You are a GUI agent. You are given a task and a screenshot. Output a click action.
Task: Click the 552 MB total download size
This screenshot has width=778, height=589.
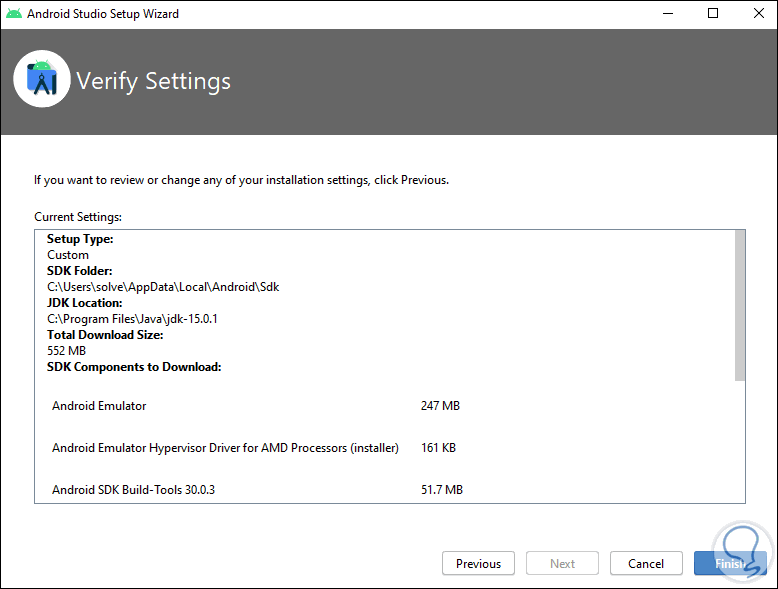pos(67,351)
